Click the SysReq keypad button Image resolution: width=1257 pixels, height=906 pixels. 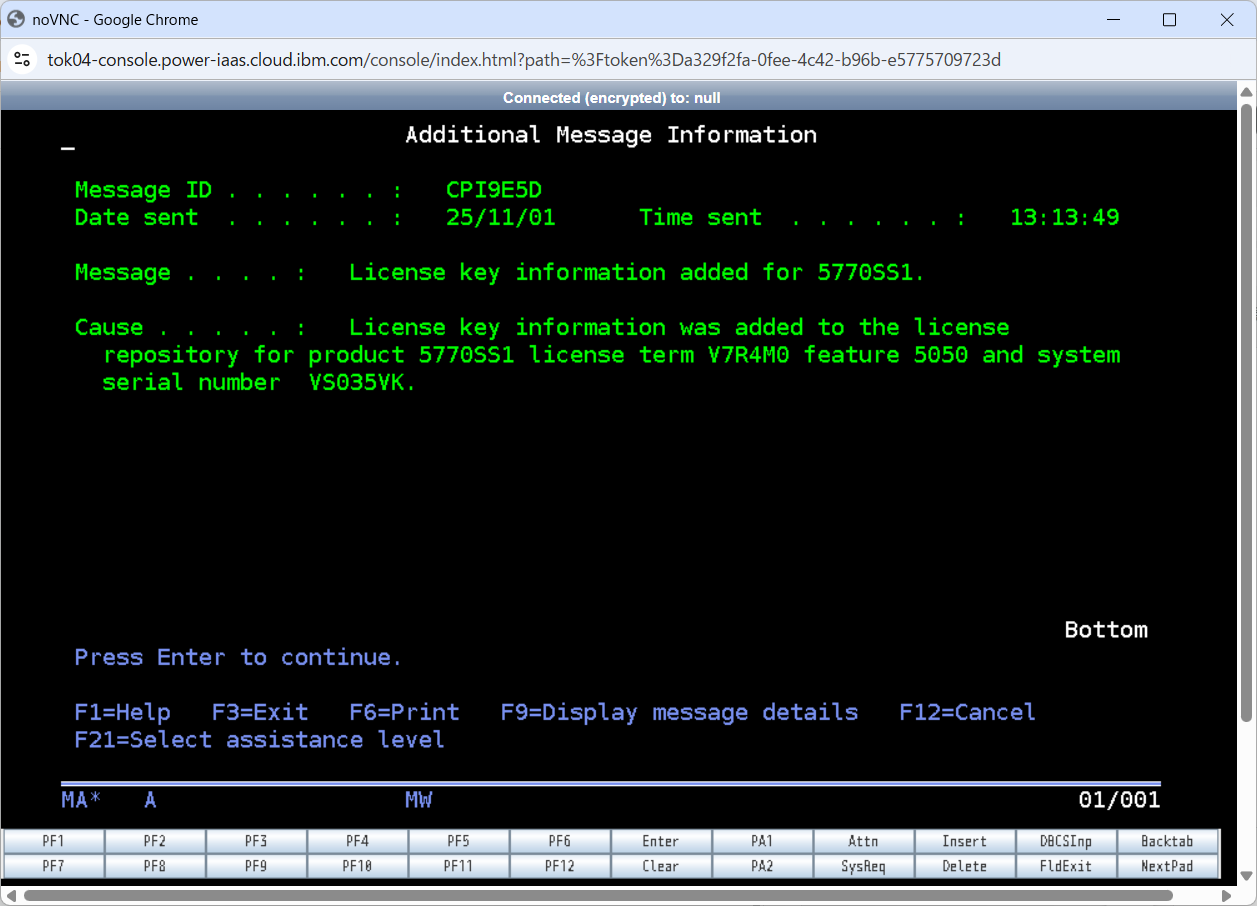(x=863, y=866)
